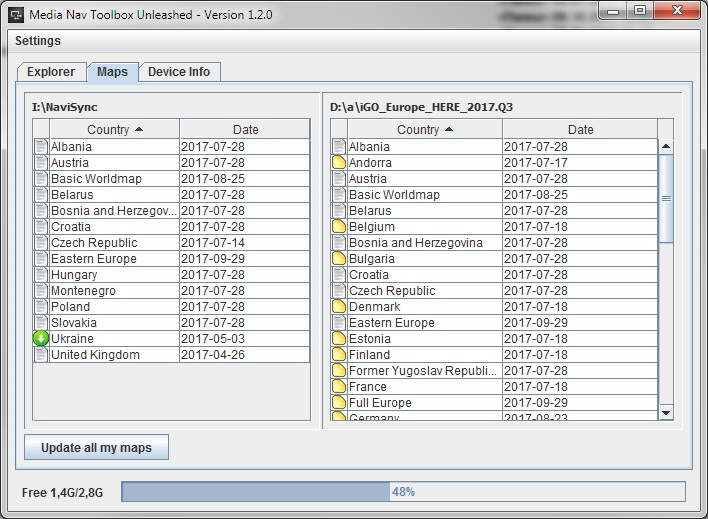Click the document icon beside Bosnia and Herzegovina in iGO list
Viewport: 708px width, 519px height.
(339, 243)
